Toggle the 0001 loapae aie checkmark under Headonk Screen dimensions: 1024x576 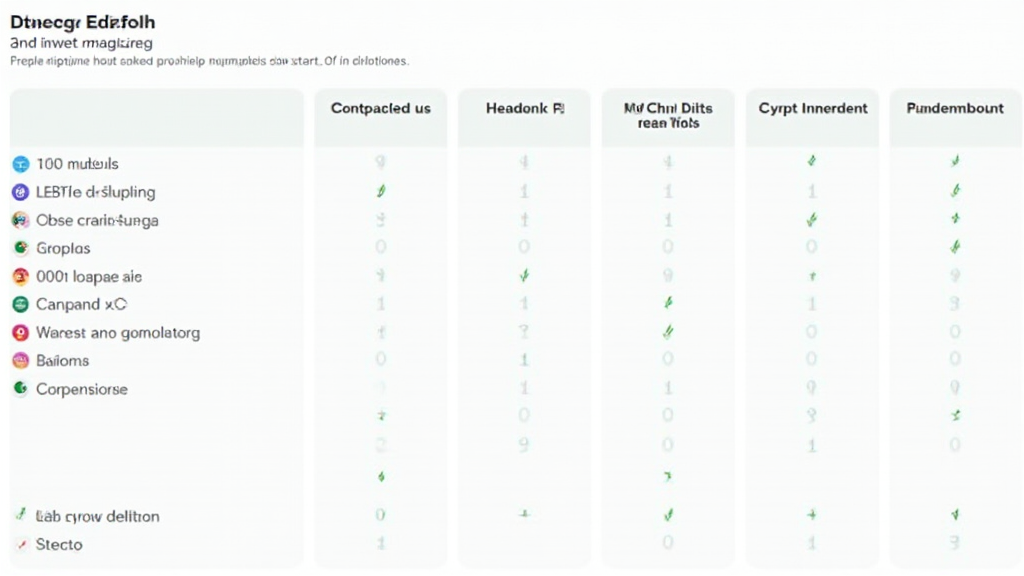[524, 275]
